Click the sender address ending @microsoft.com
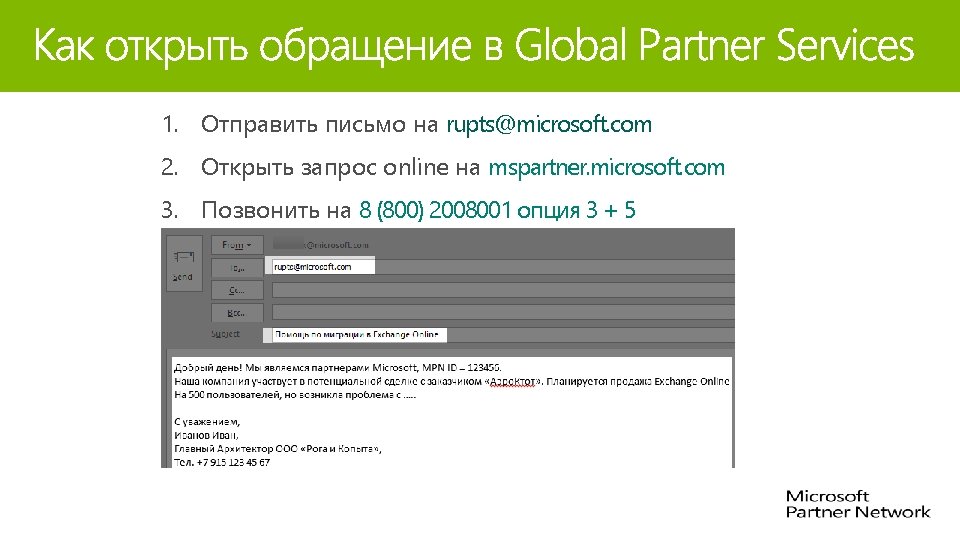The width and height of the screenshot is (960, 540). (x=321, y=245)
